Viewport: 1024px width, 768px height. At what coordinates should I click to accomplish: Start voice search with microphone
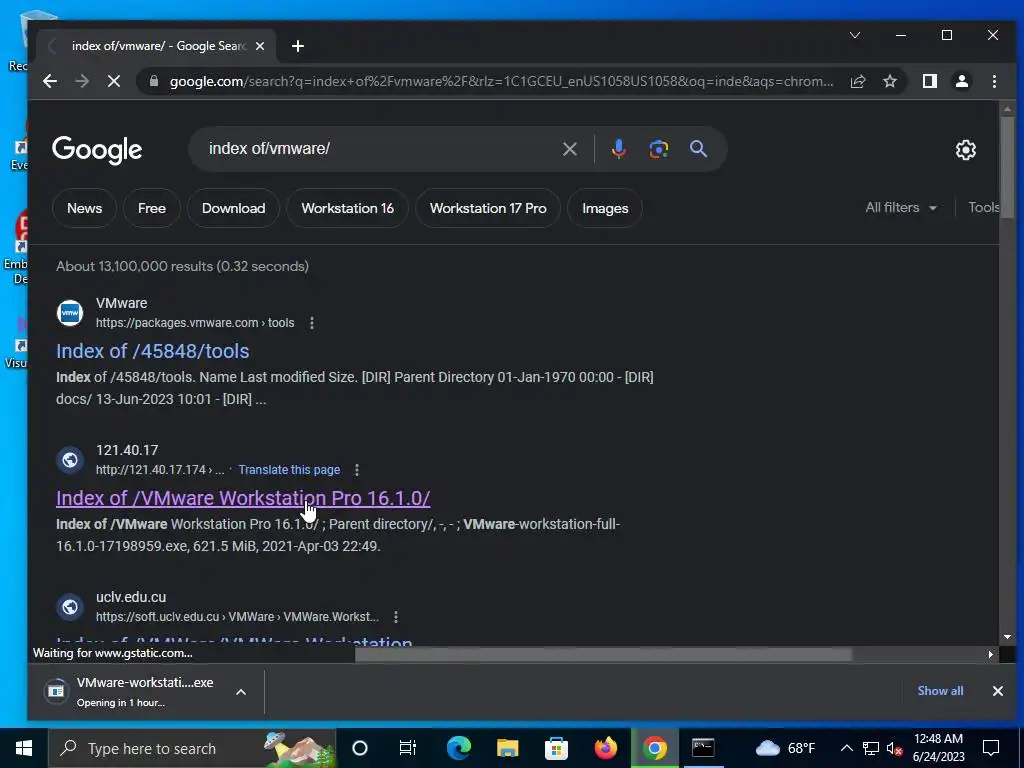[618, 149]
